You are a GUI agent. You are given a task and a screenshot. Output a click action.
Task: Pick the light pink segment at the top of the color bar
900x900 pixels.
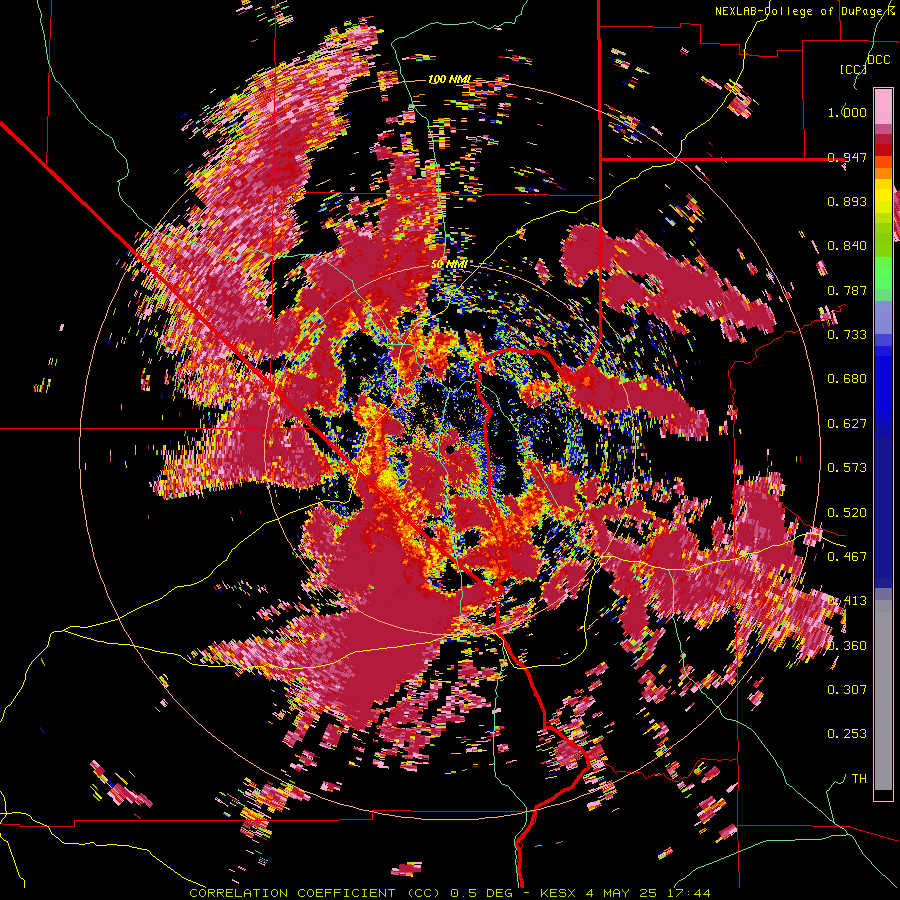tap(883, 106)
